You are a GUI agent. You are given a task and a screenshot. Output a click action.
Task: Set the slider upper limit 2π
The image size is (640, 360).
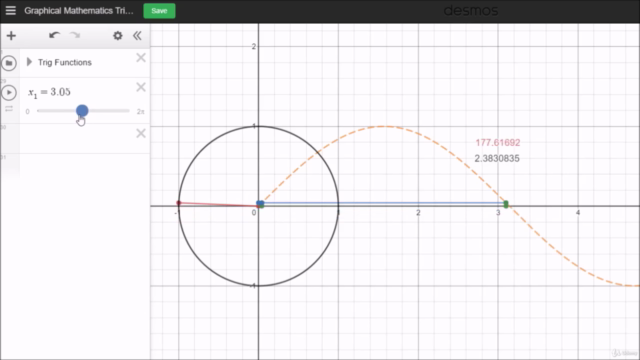pos(140,111)
